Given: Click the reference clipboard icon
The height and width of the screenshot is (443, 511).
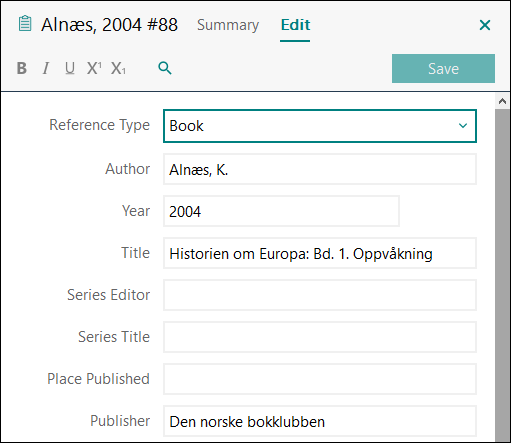Looking at the screenshot, I should [x=25, y=24].
